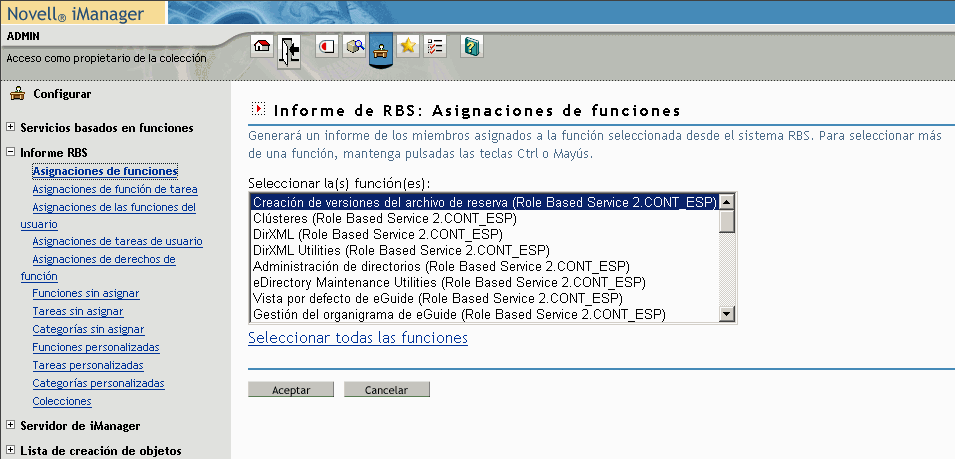Viewport: 955px width, 459px height.
Task: Click the Informe RBS label
Action: tap(54, 153)
